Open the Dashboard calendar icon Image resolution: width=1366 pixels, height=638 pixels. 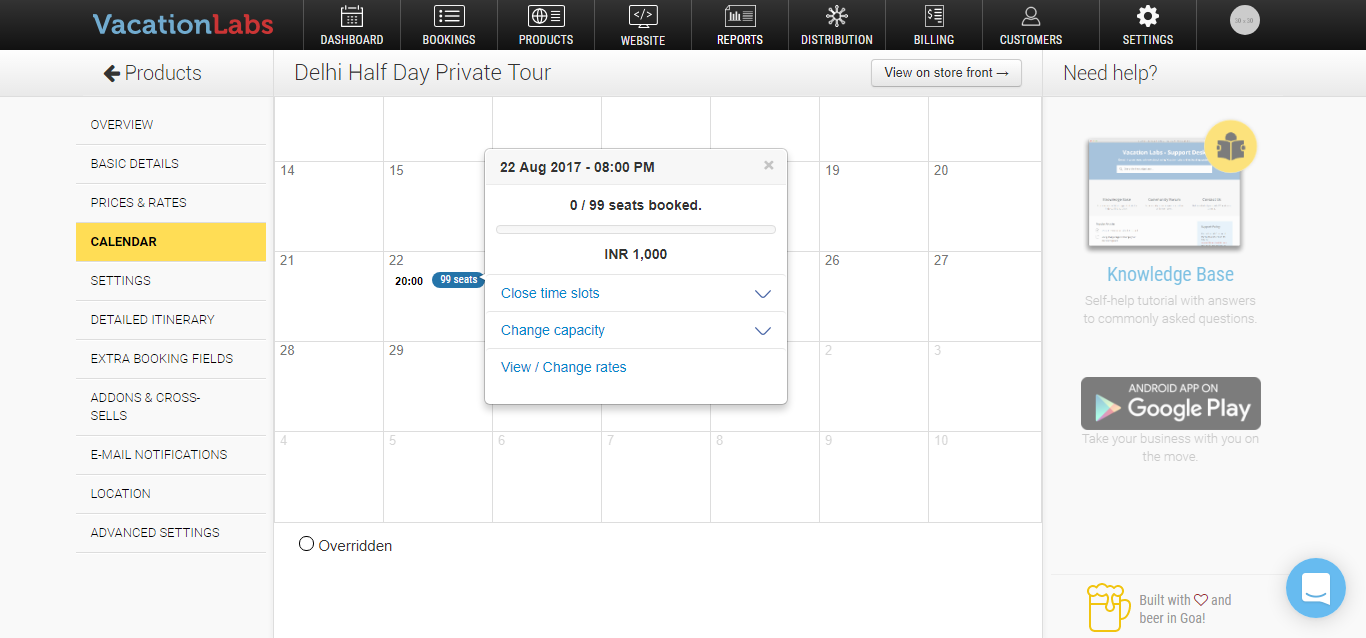(351, 16)
